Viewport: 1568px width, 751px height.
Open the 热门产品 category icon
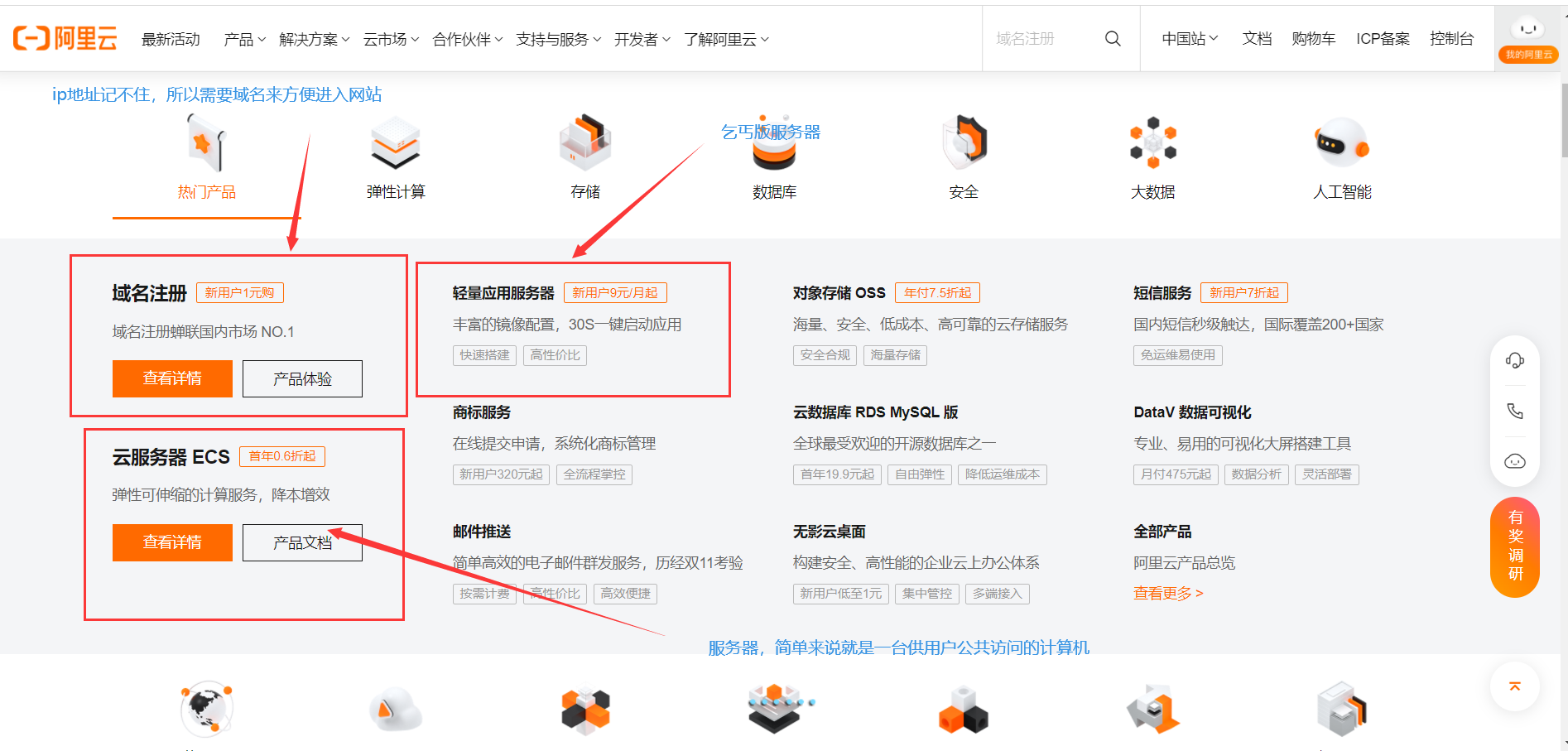206,142
